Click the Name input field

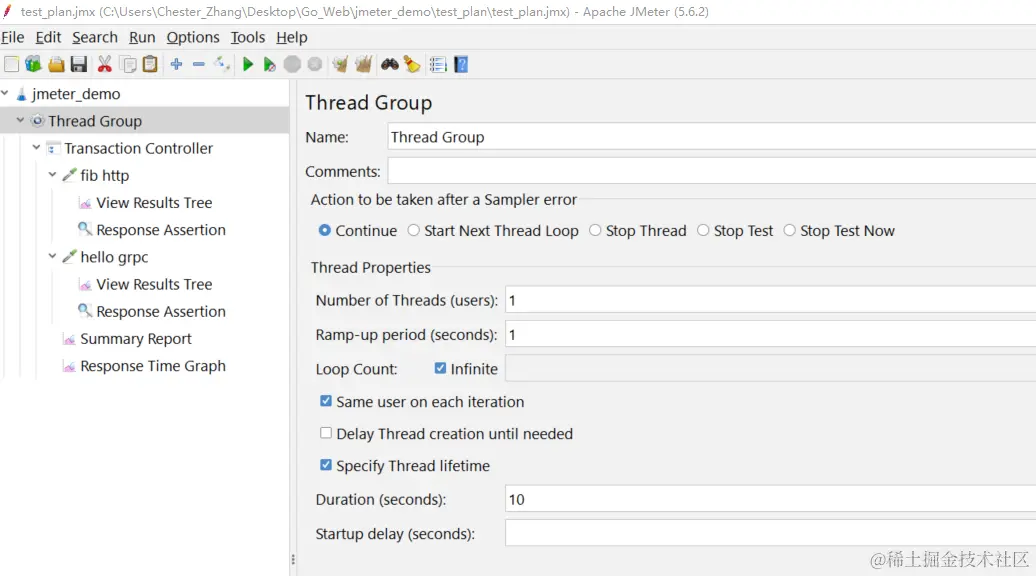[712, 137]
